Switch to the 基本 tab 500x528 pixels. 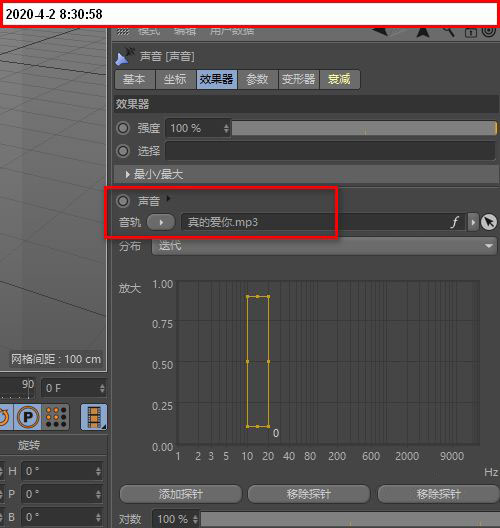(135, 79)
